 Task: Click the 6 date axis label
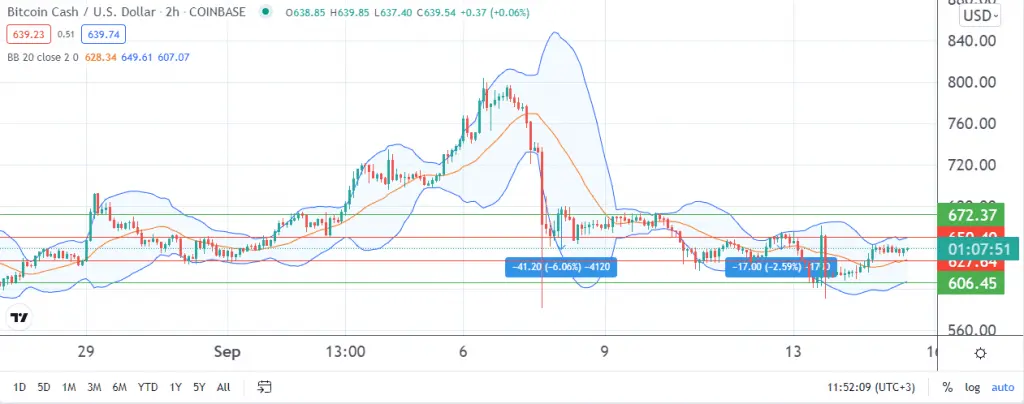click(x=463, y=352)
